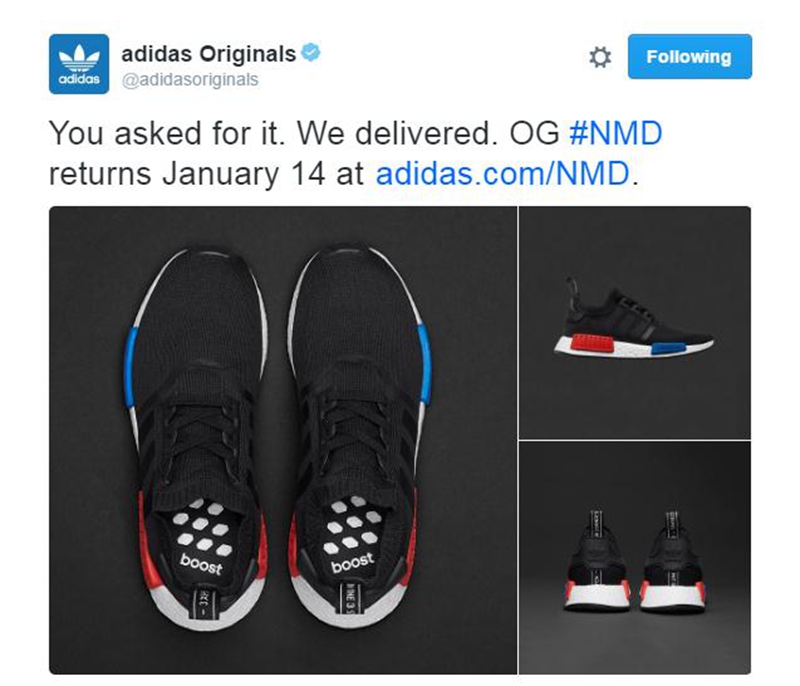Click the right heel in rear-view photo
Viewport: 800px width, 686px height.
[672, 561]
